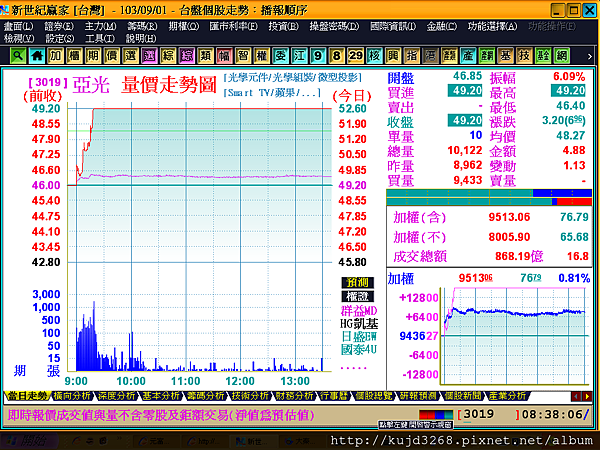Click the red 幅 toolbar icon

[224, 56]
